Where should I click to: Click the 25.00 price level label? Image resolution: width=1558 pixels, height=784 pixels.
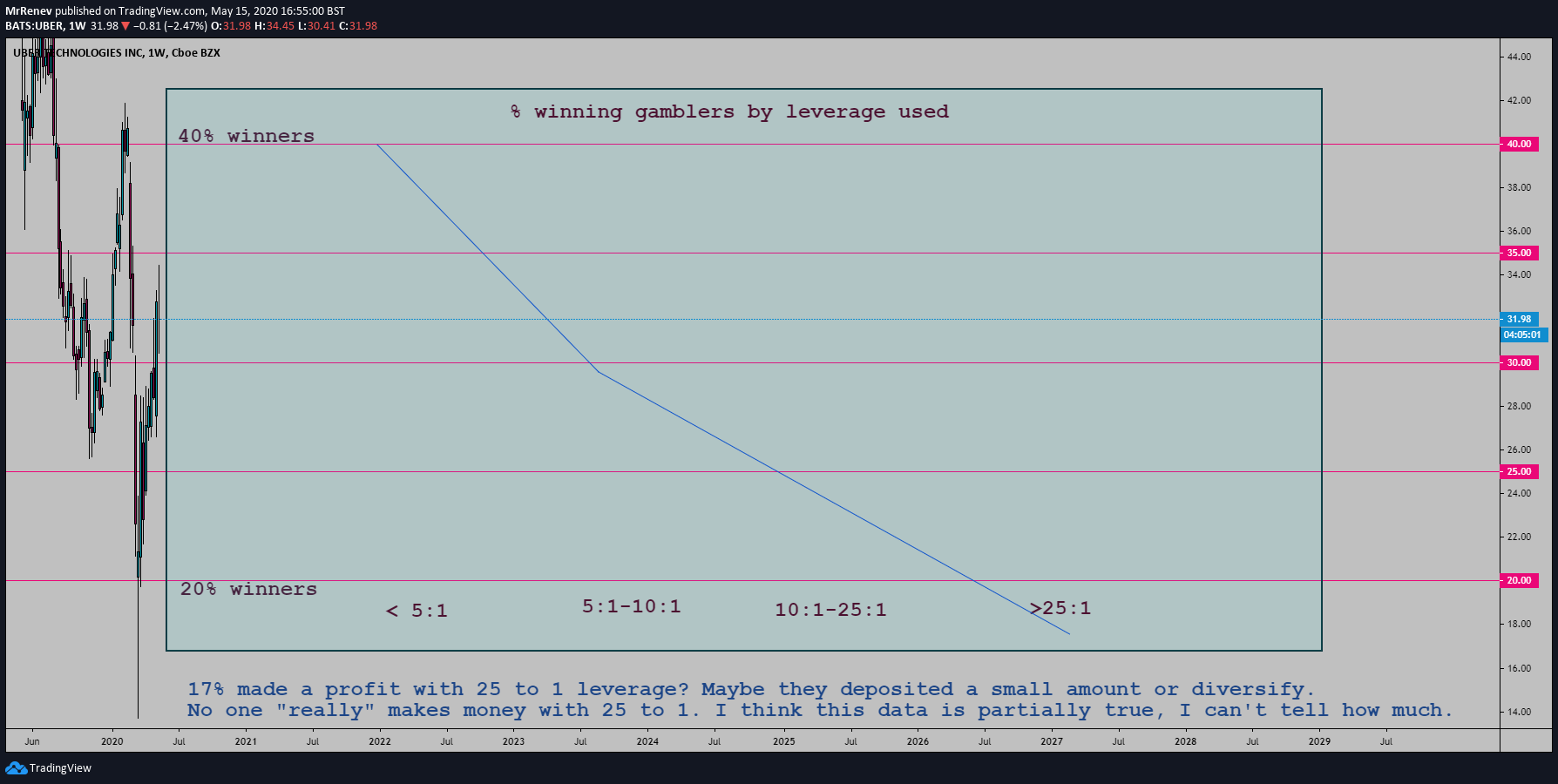(x=1519, y=471)
